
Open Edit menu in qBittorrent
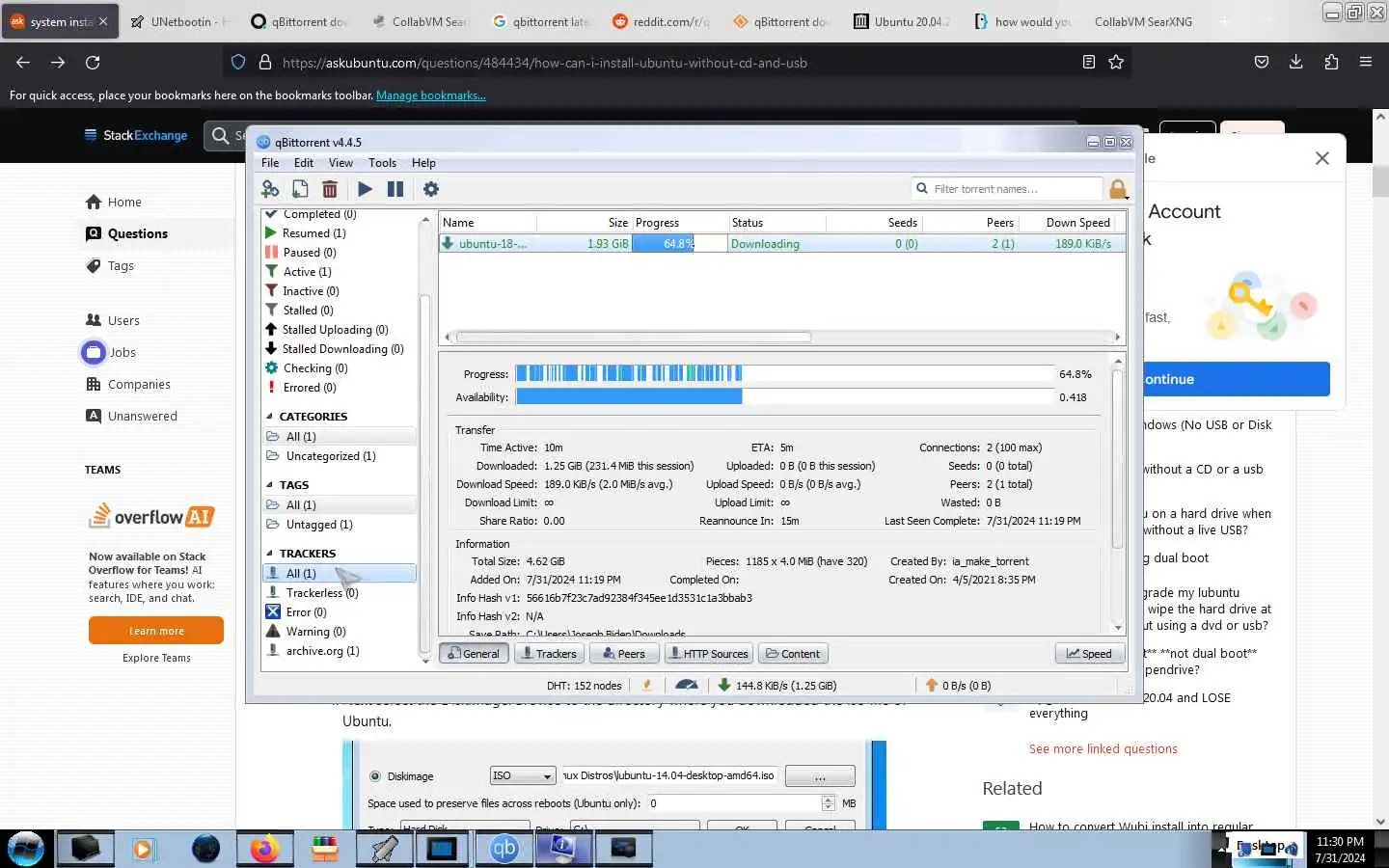(304, 163)
